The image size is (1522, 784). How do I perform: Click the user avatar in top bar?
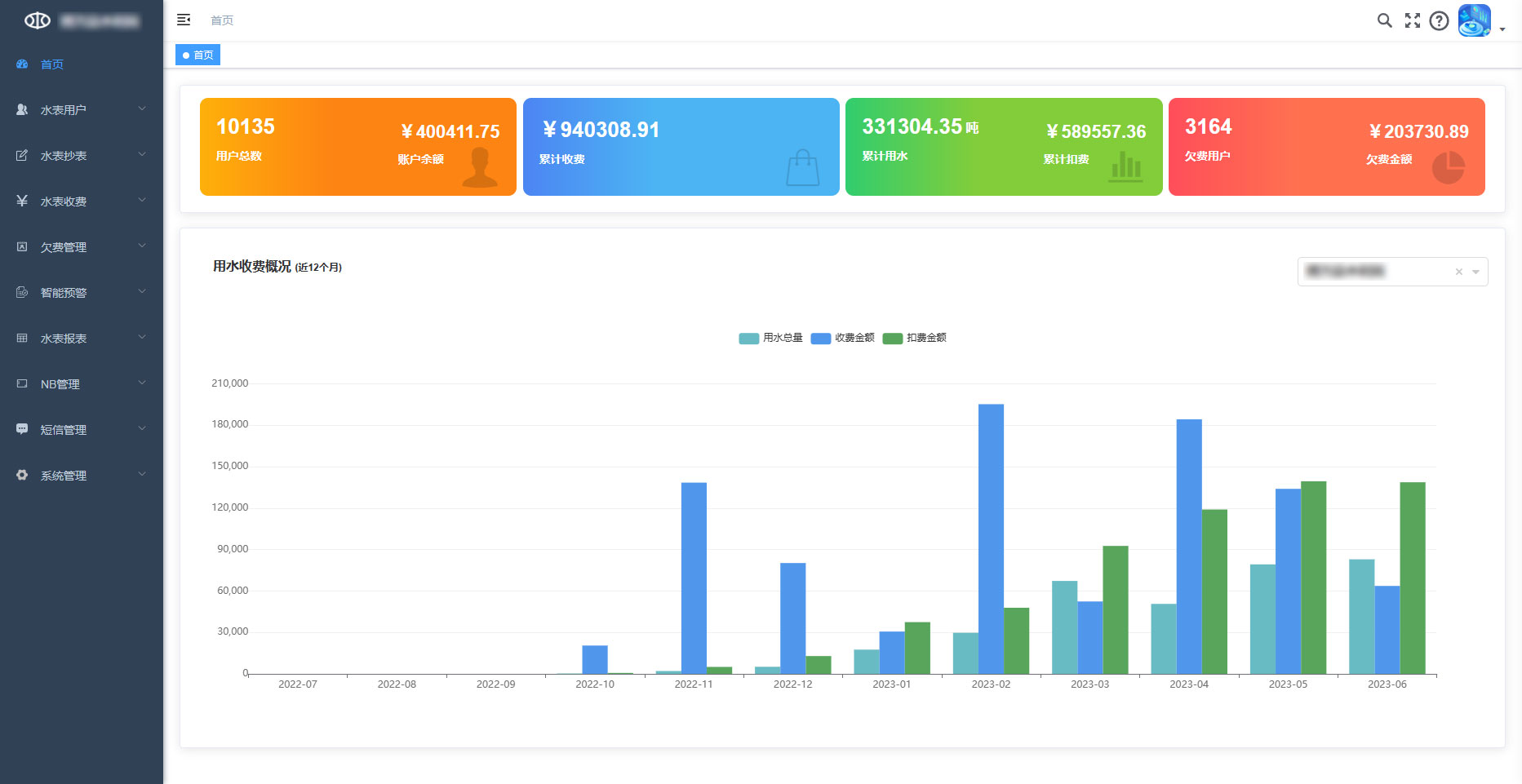tap(1474, 20)
